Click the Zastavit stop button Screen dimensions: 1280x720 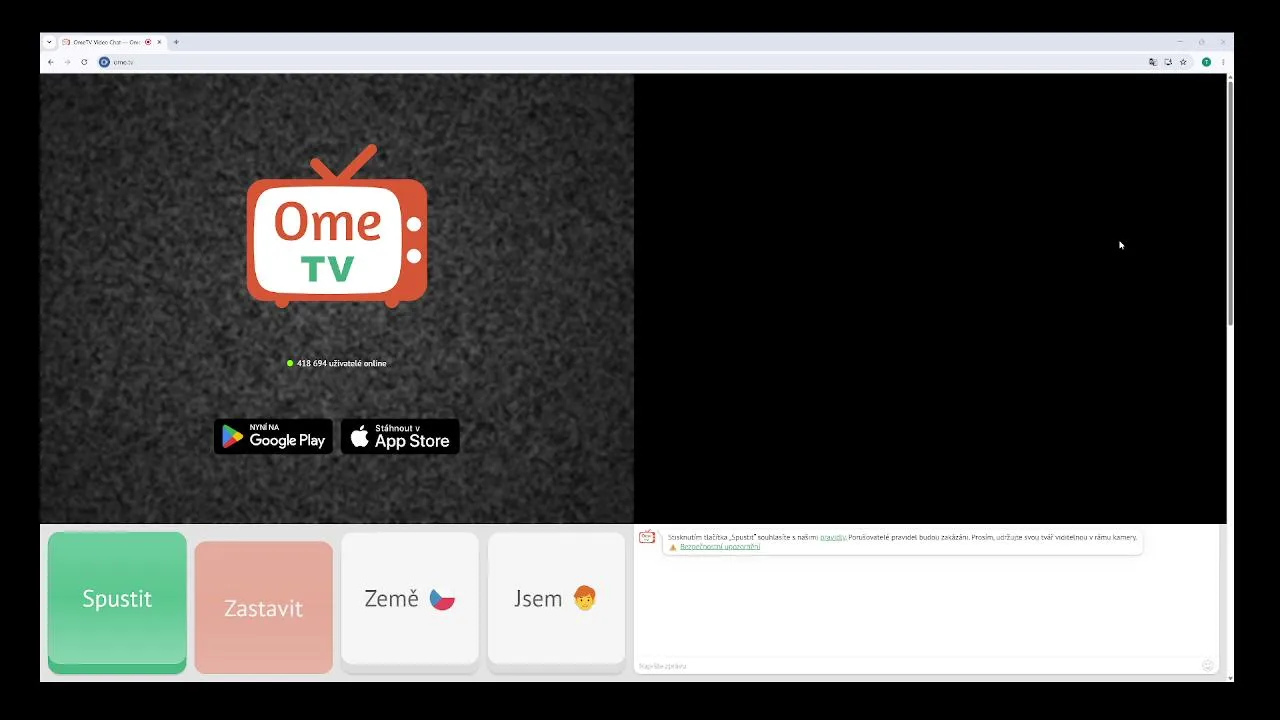tap(263, 608)
